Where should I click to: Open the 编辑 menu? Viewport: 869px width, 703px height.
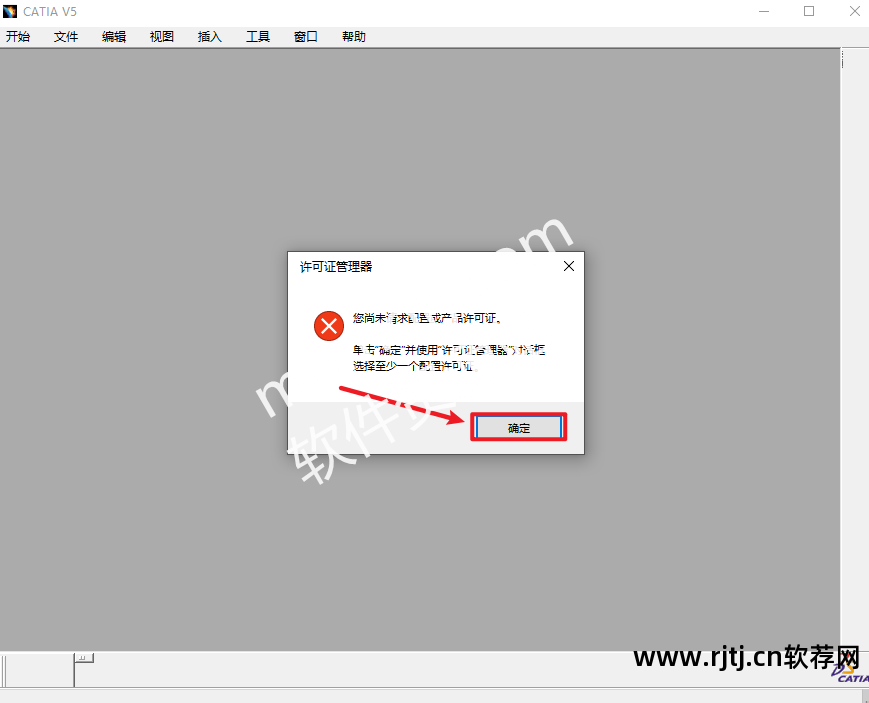point(114,37)
